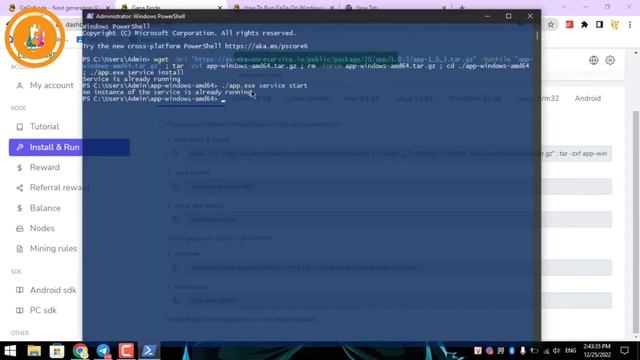Open the red Camtasia taskbar icon

point(126,351)
